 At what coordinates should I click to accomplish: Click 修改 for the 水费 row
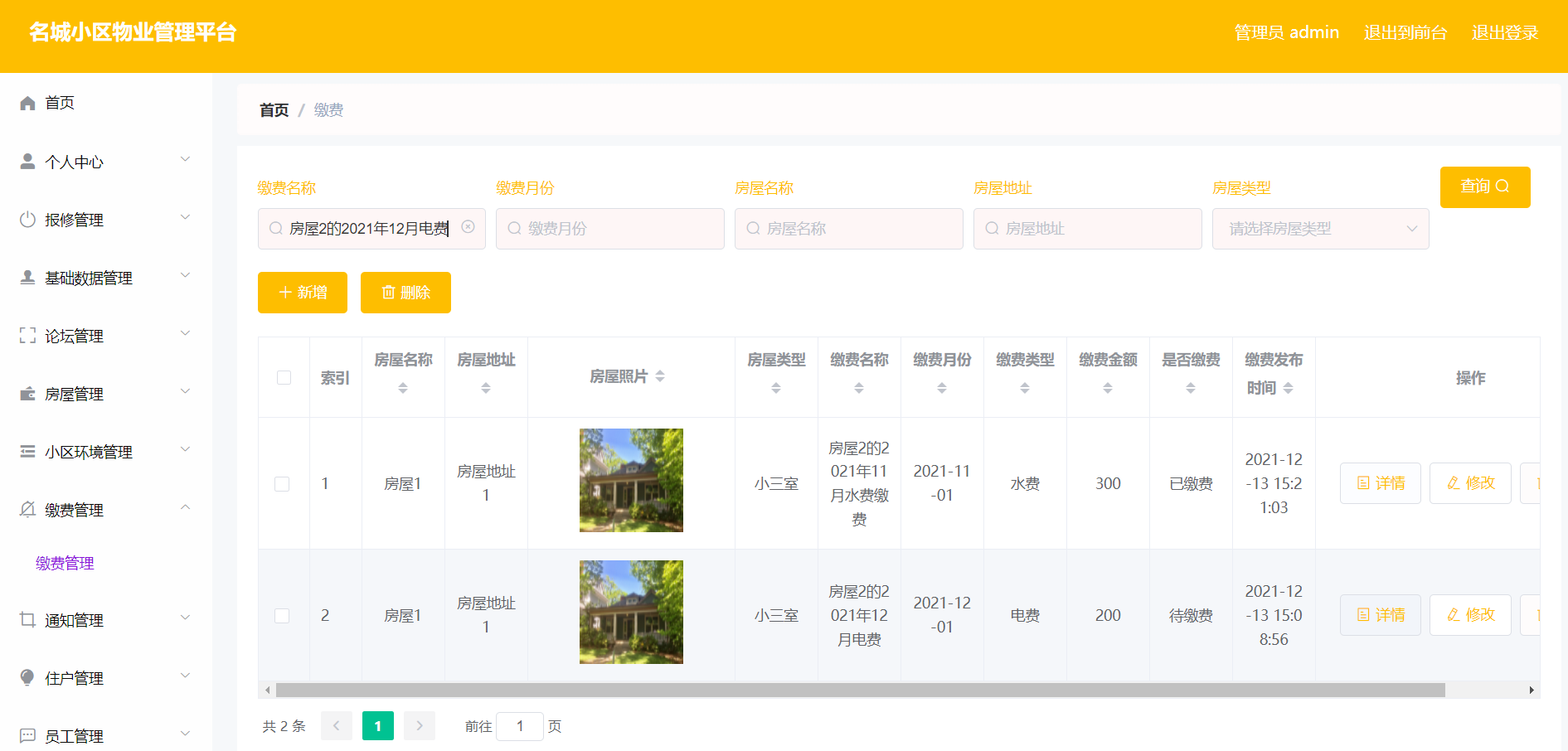[1470, 483]
